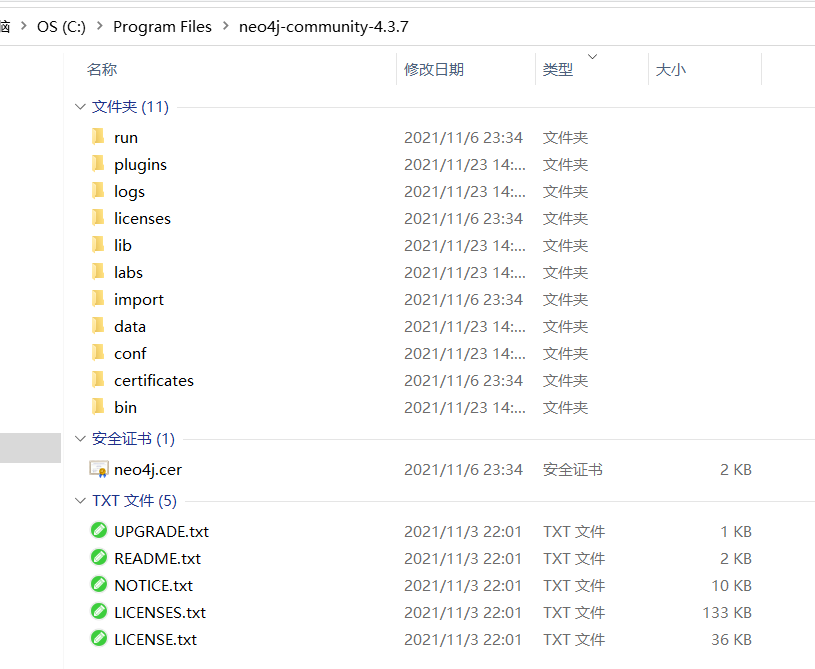Open the dropdown arrow above the 类型 column

pos(592,57)
